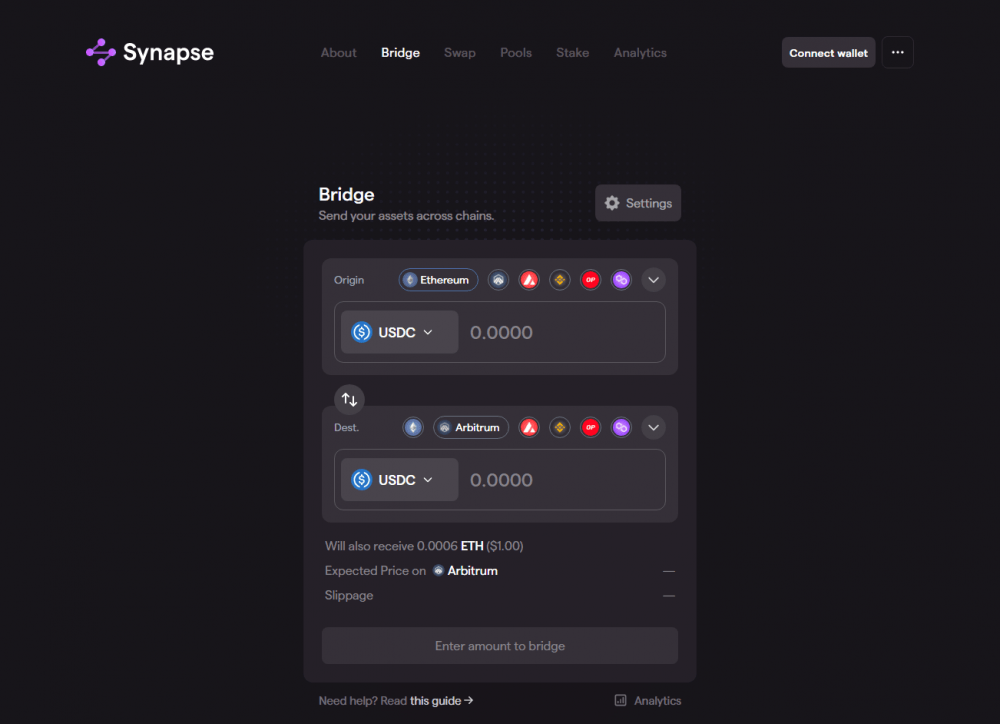
Task: Navigate to the Stake tab
Action: tap(572, 53)
